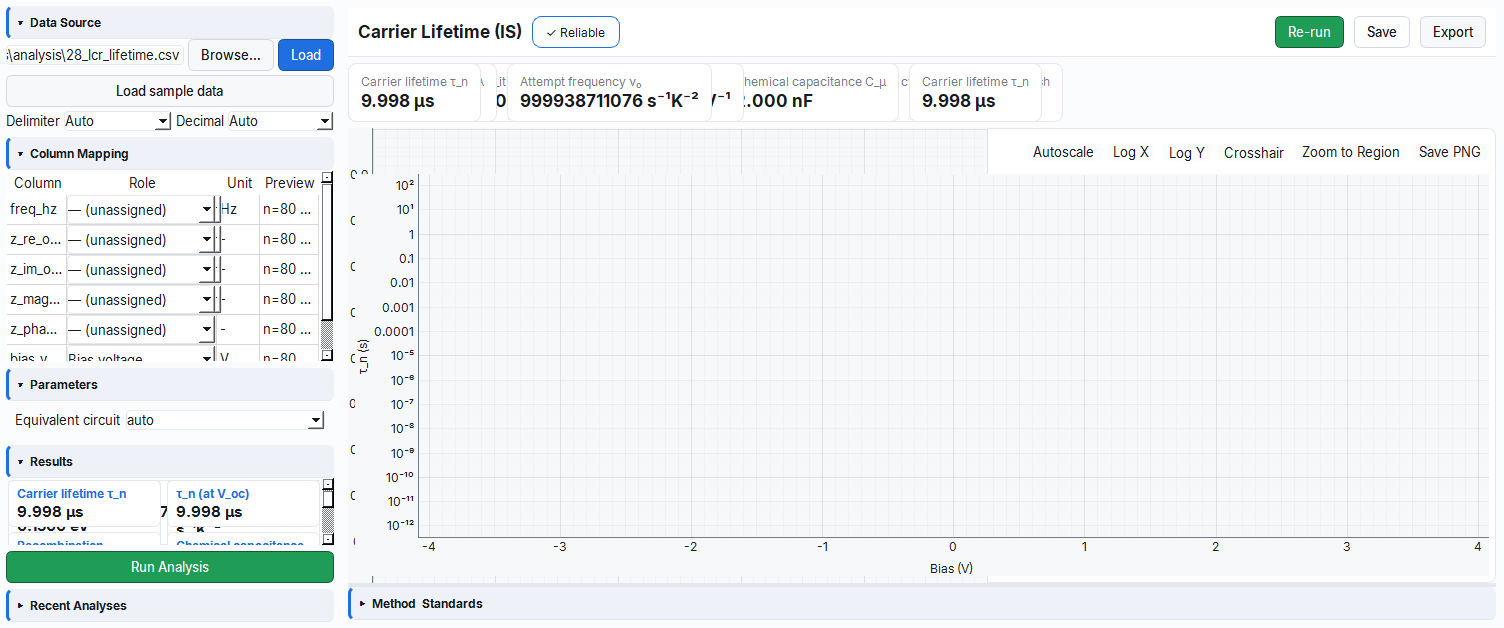Click scroll-up arrow of Column Mapping table
1504x628 pixels.
coord(326,178)
